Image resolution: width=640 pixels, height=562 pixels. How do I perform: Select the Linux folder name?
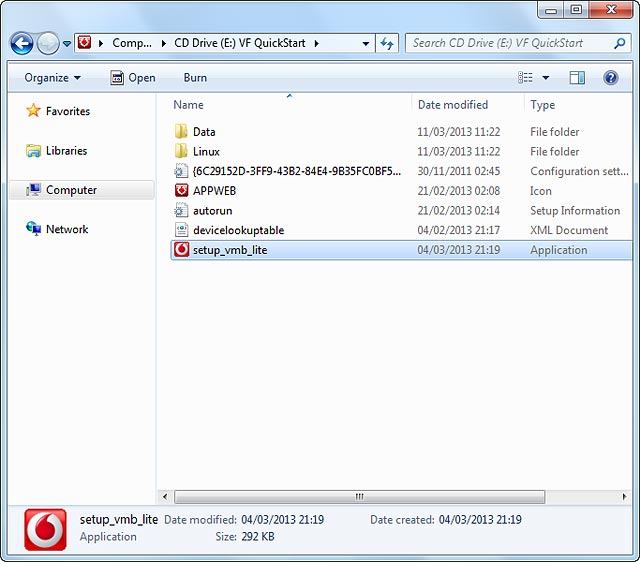pos(206,151)
